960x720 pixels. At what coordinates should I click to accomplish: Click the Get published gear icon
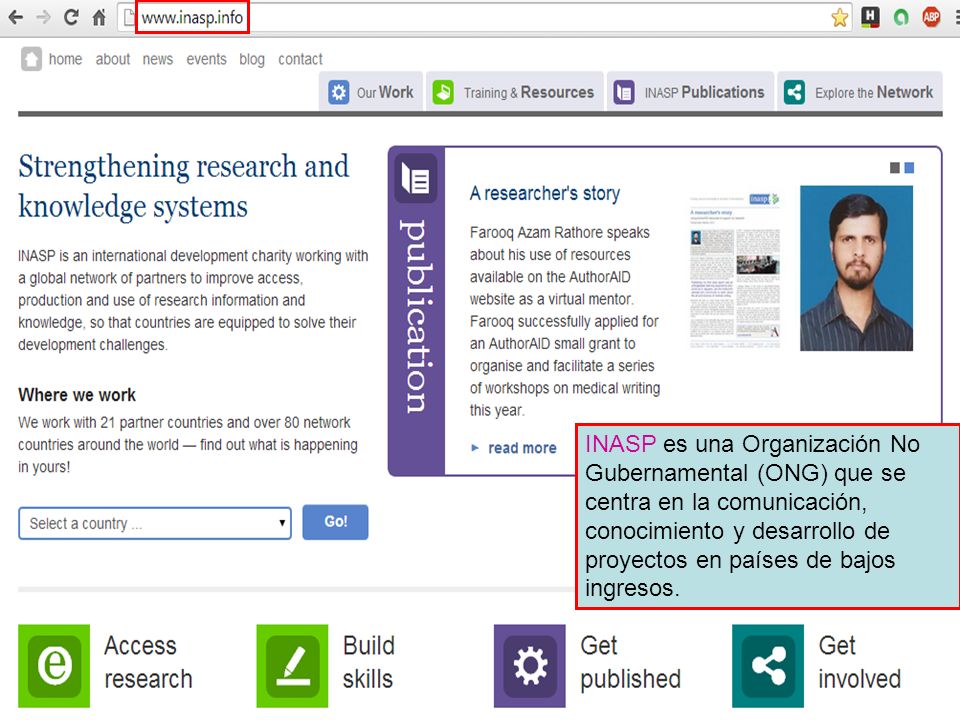point(530,666)
